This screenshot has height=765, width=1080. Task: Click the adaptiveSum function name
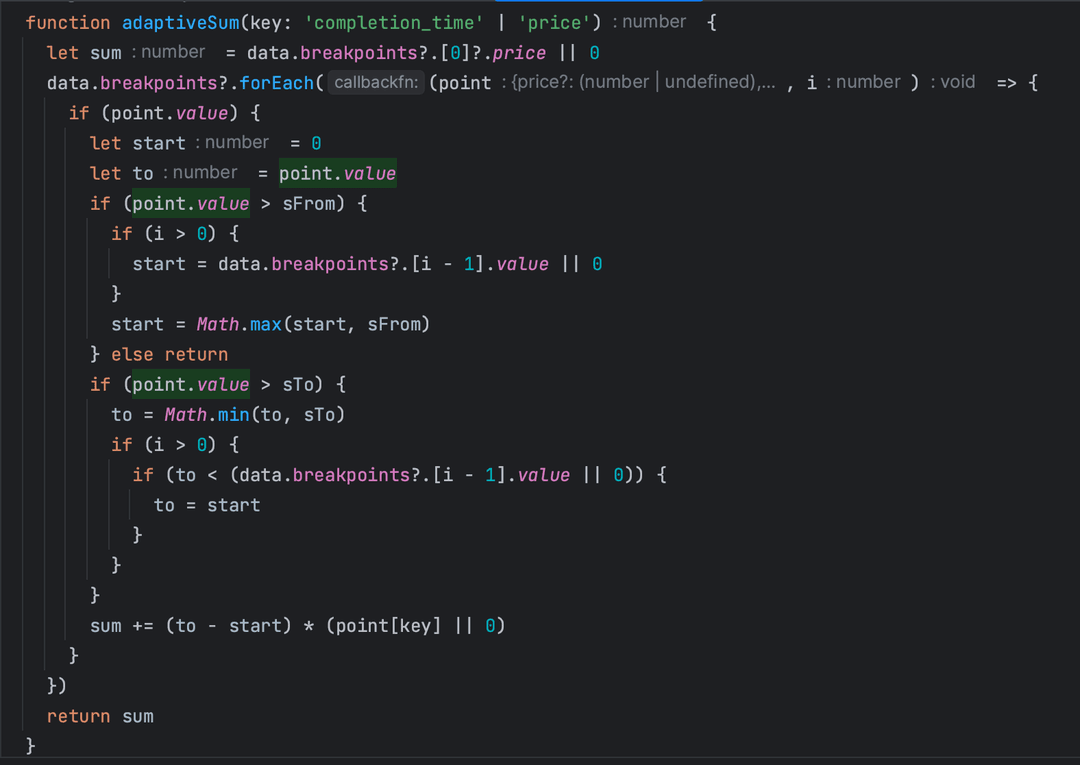tap(180, 23)
